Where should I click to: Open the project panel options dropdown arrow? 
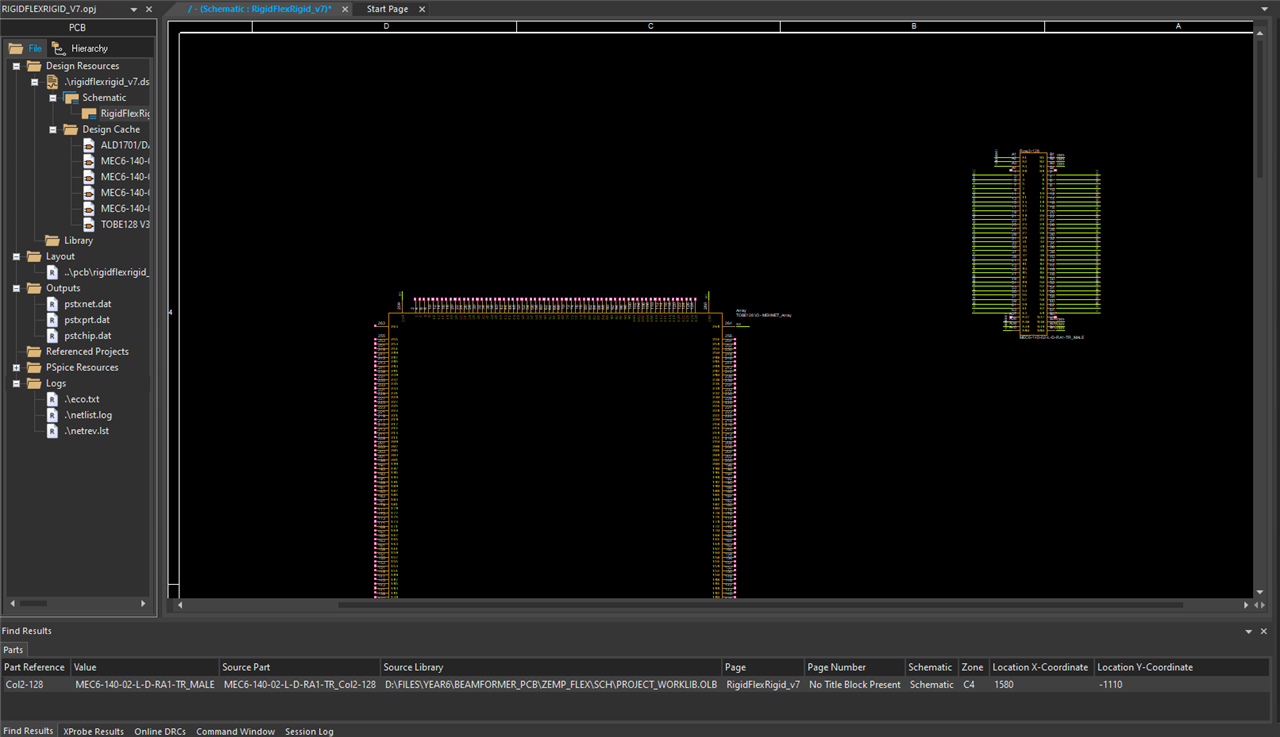coord(134,9)
